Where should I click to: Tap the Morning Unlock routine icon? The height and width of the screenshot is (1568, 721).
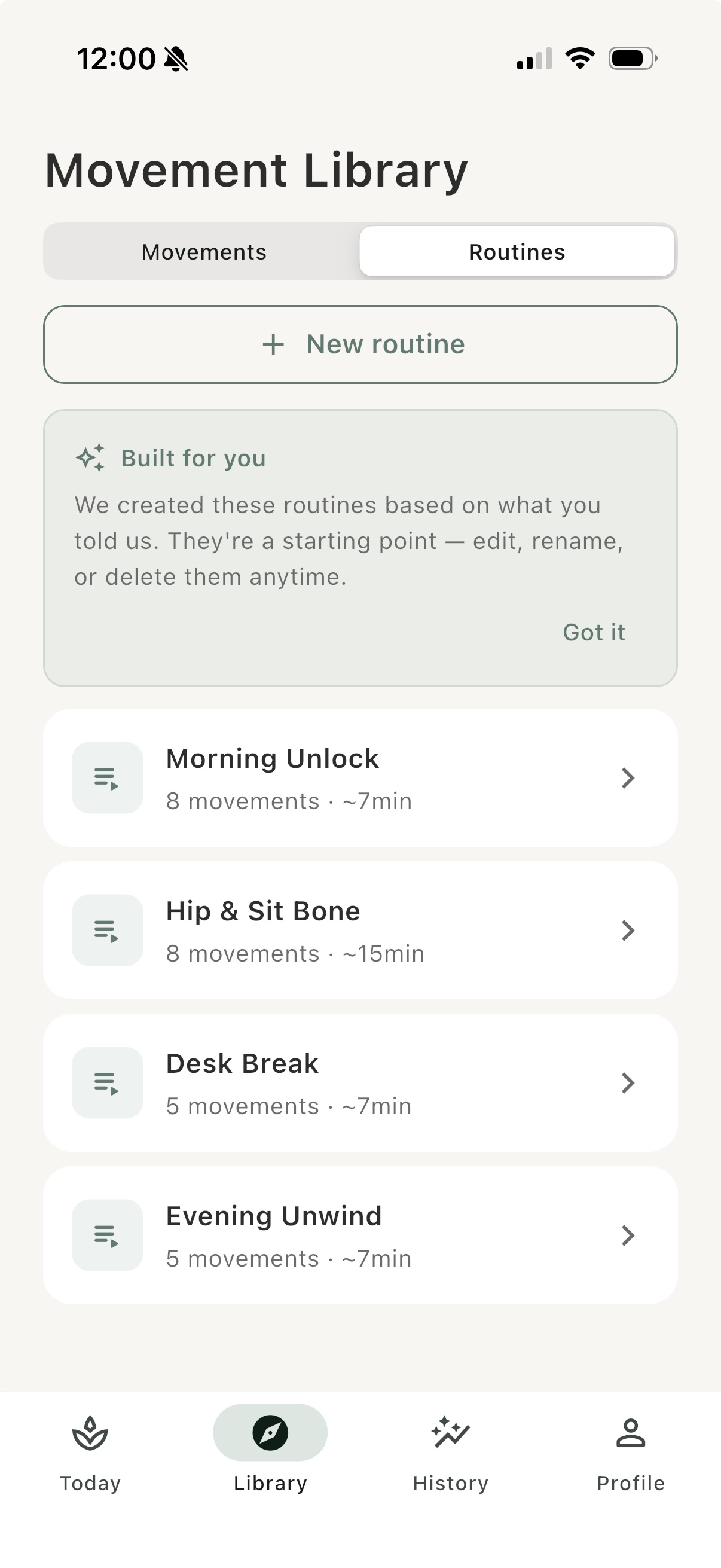[107, 777]
